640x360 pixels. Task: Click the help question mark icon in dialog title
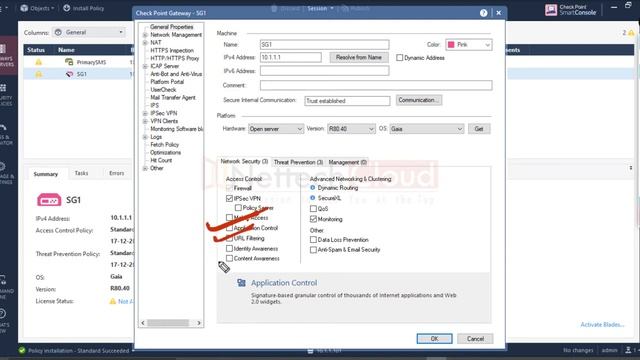click(x=484, y=13)
